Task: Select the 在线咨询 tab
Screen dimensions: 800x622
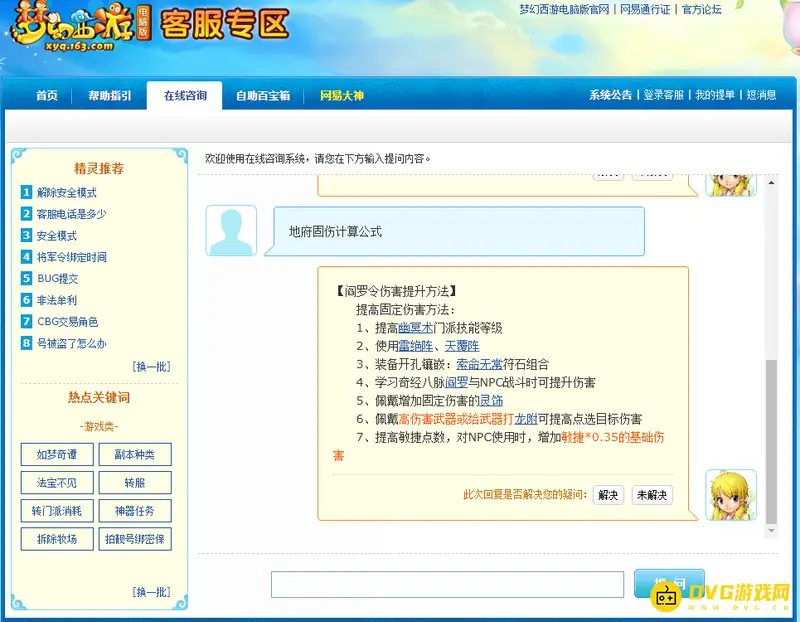Action: pos(185,95)
